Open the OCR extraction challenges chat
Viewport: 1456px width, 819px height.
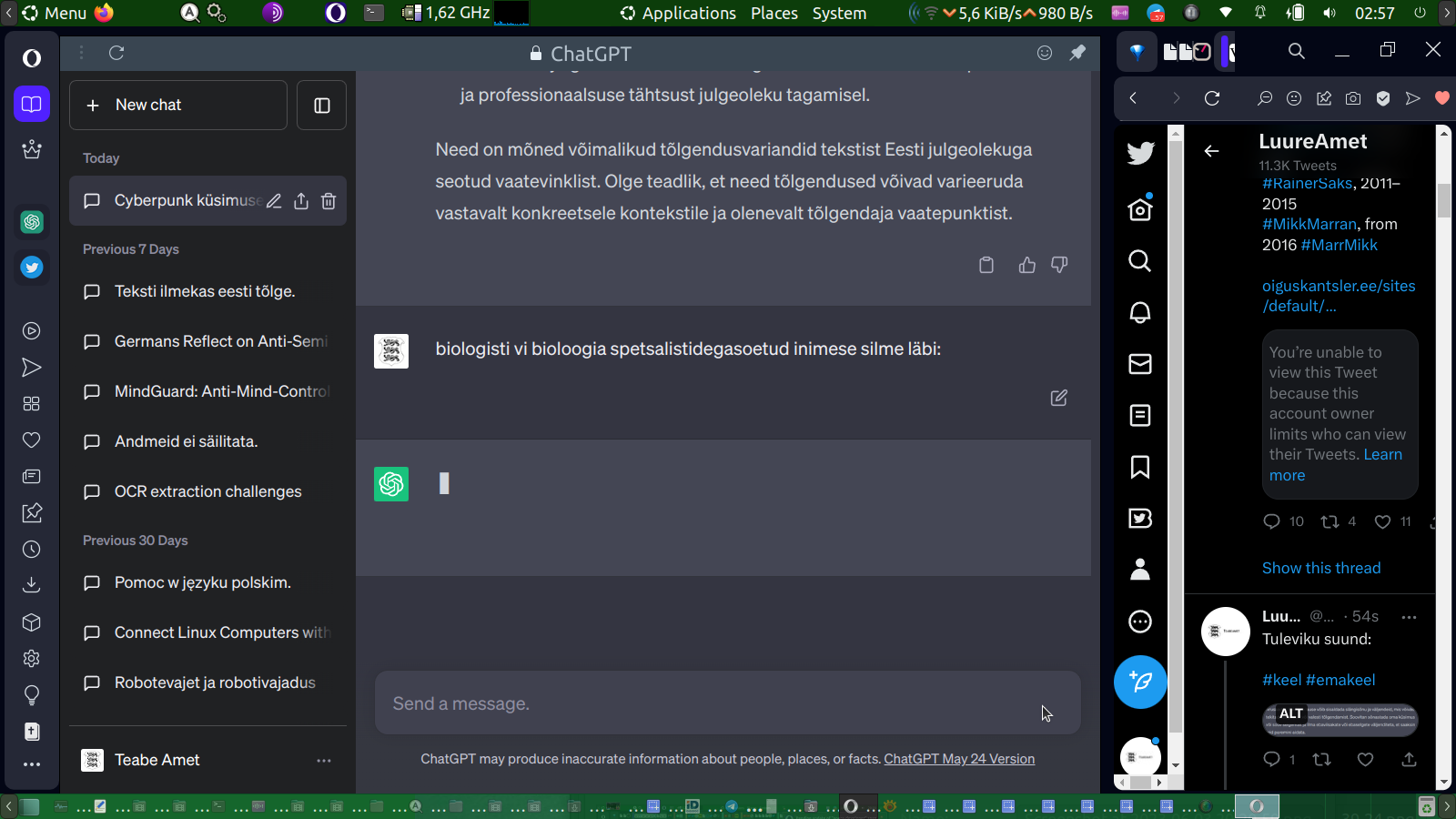tap(207, 492)
